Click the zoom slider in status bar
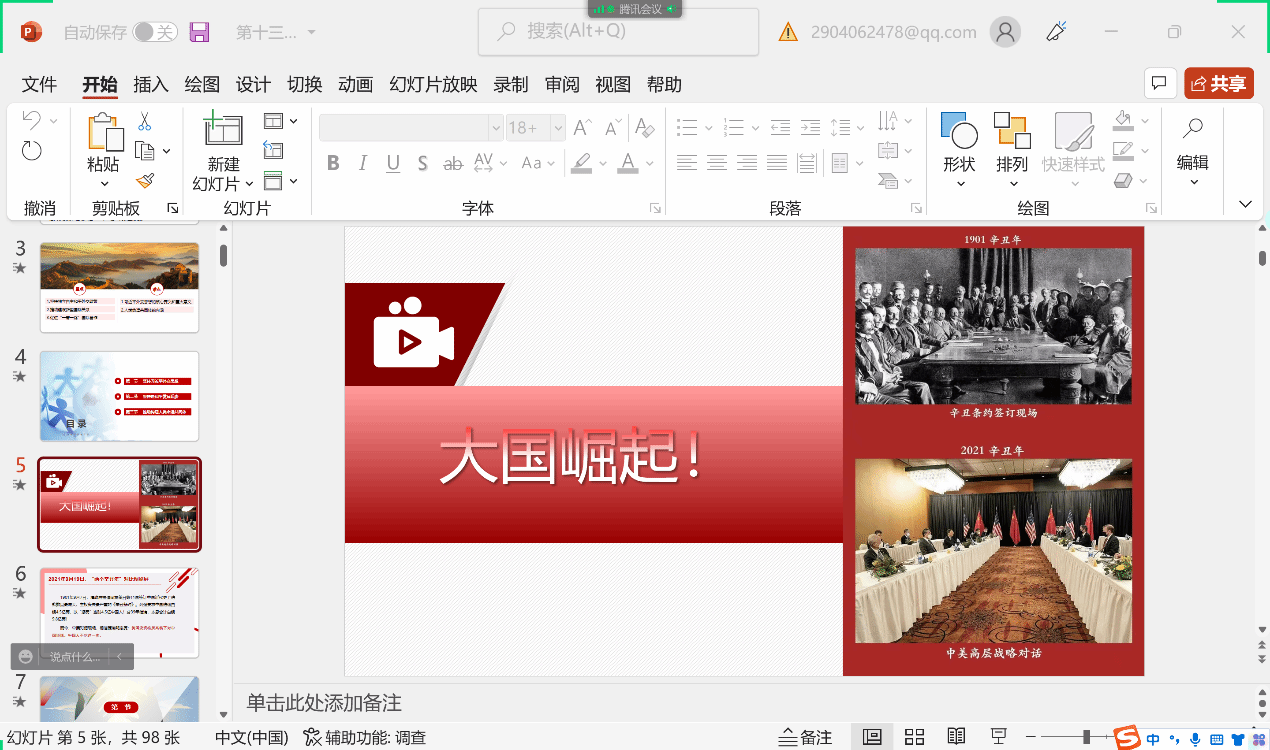 [x=1086, y=737]
